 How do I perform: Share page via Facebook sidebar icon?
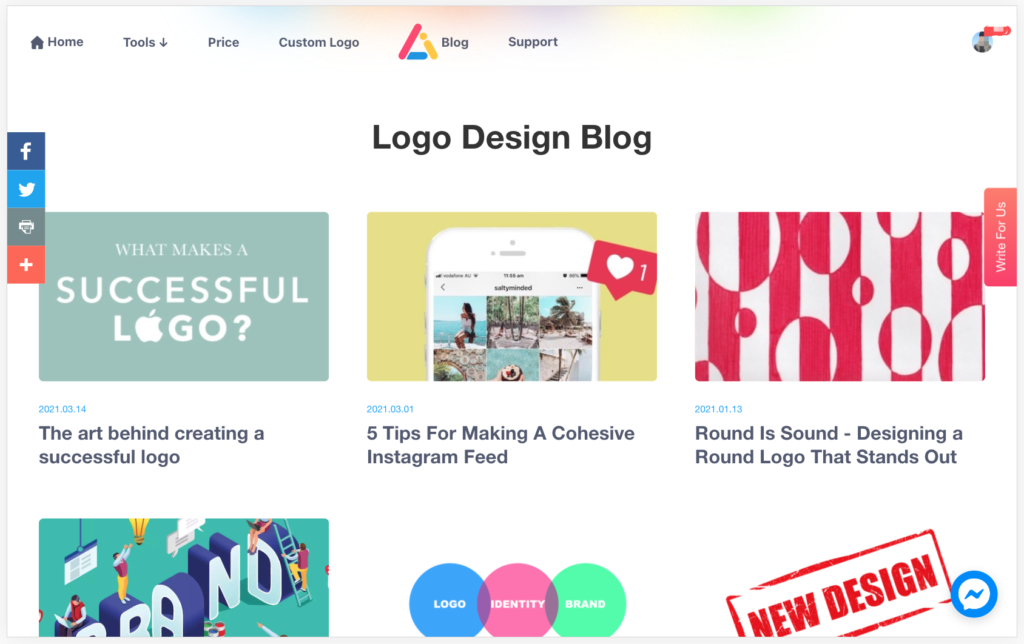point(26,152)
